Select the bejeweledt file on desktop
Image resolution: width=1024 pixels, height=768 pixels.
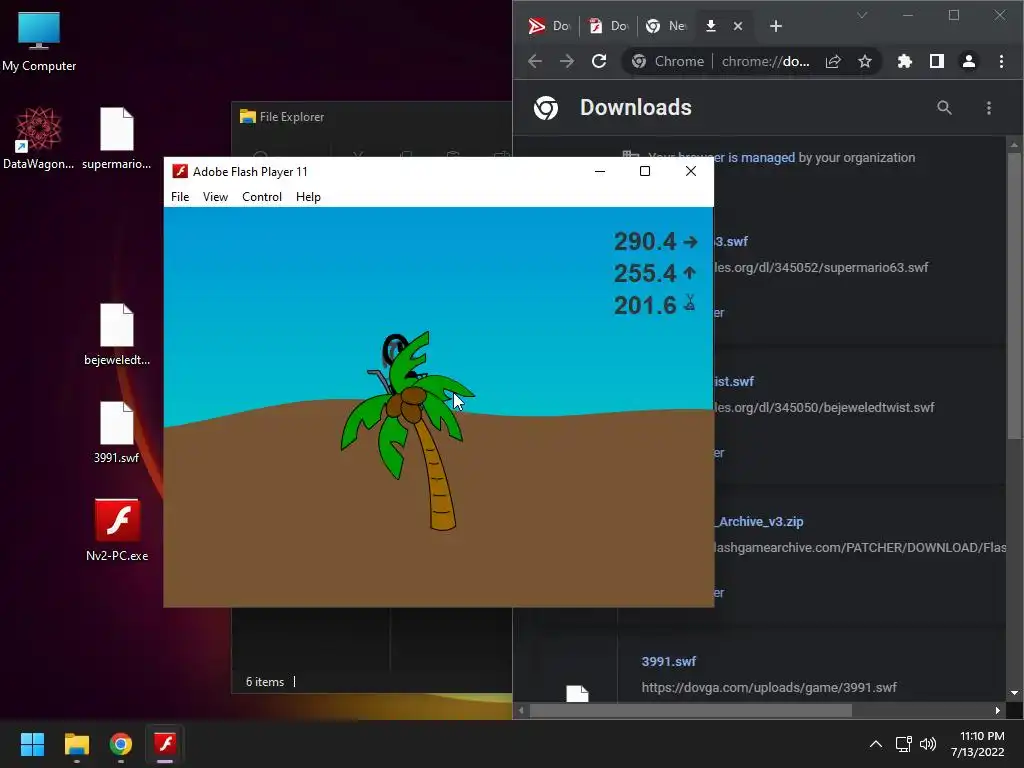(x=116, y=334)
